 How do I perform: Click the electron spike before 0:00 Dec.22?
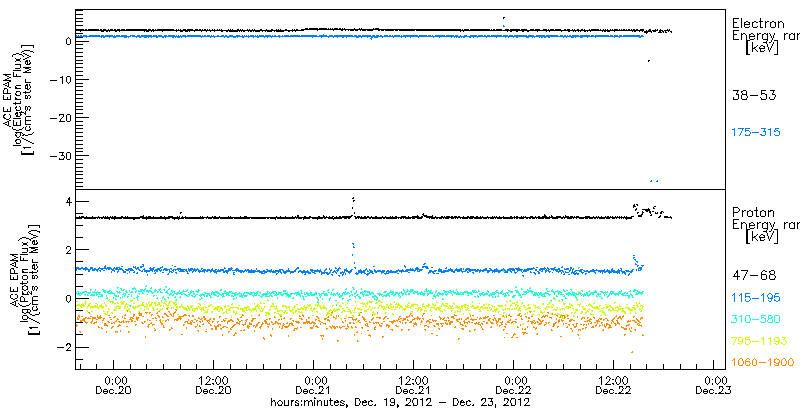click(x=504, y=22)
